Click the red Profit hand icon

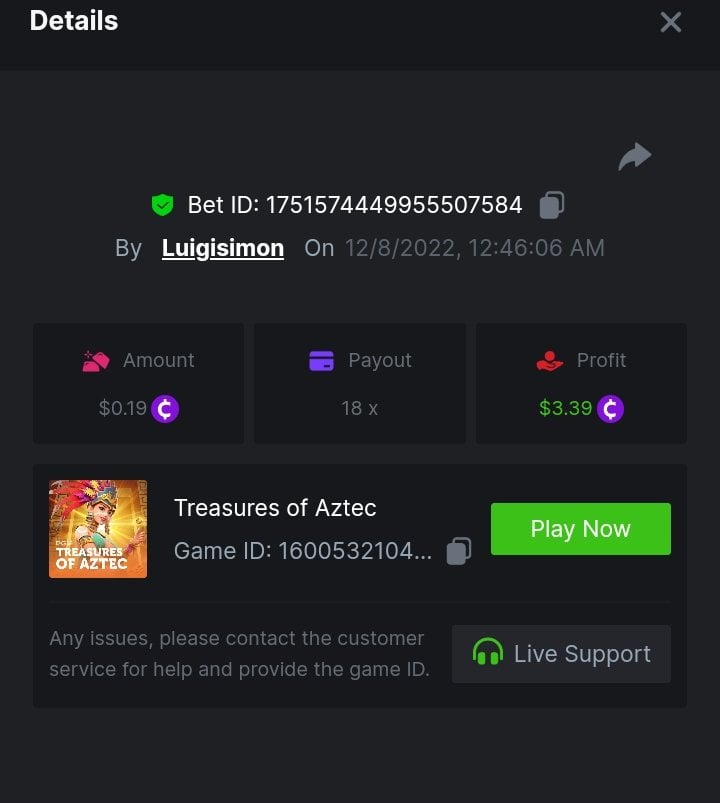(x=550, y=361)
